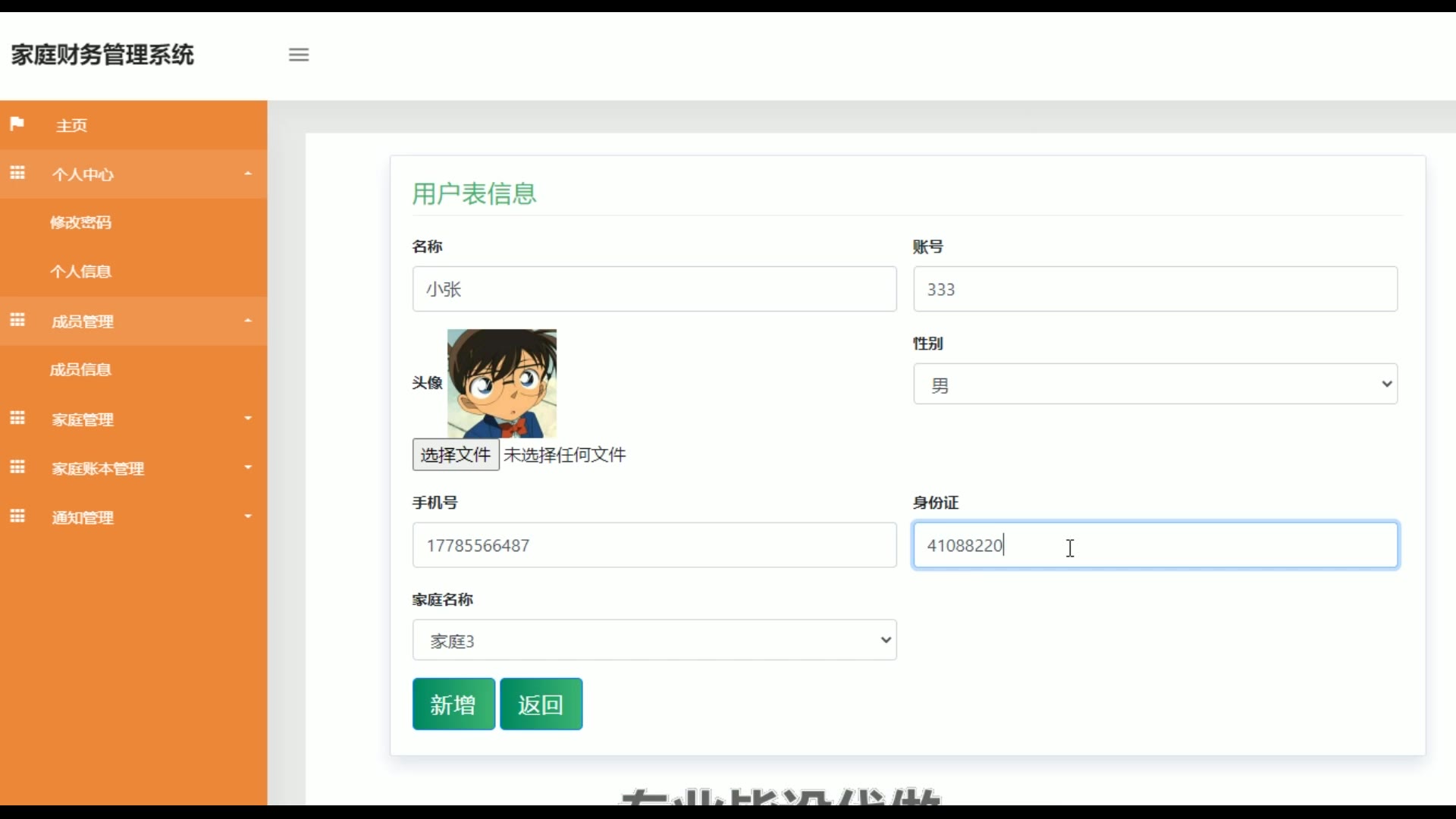Click grid icon next to 通知管理
The image size is (1456, 819).
pos(17,516)
